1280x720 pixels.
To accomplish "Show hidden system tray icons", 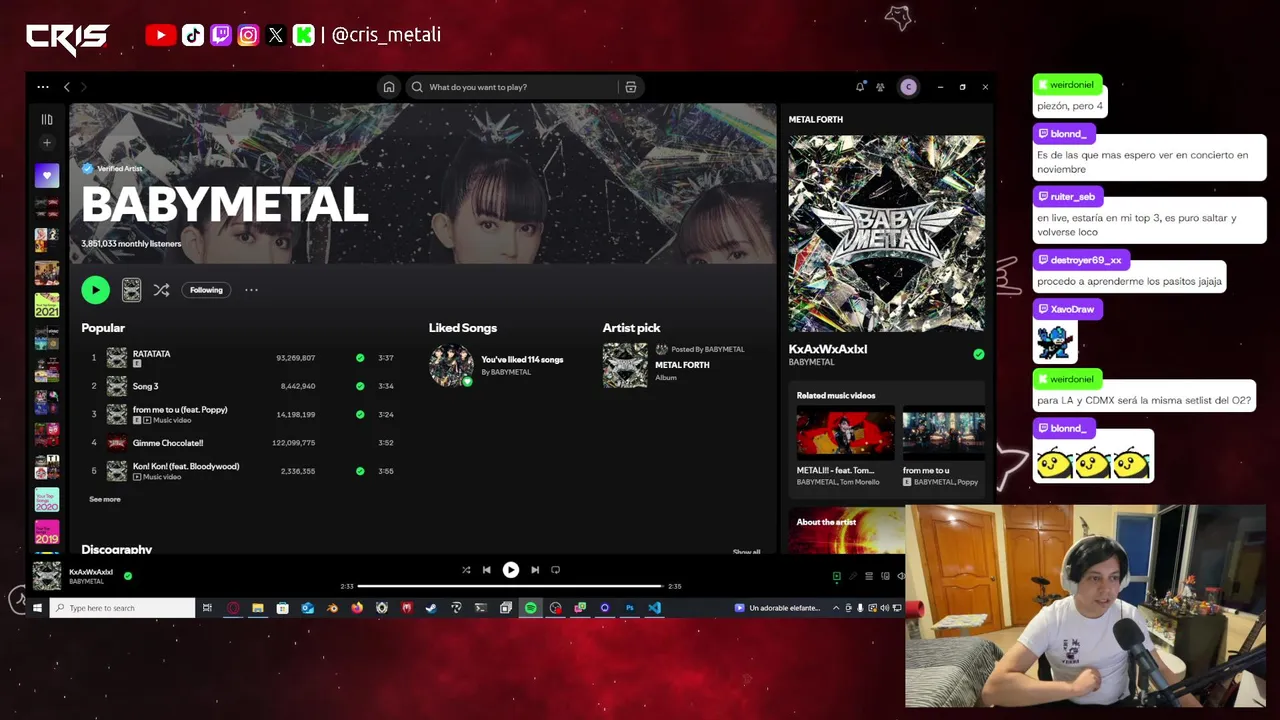I will tap(836, 608).
